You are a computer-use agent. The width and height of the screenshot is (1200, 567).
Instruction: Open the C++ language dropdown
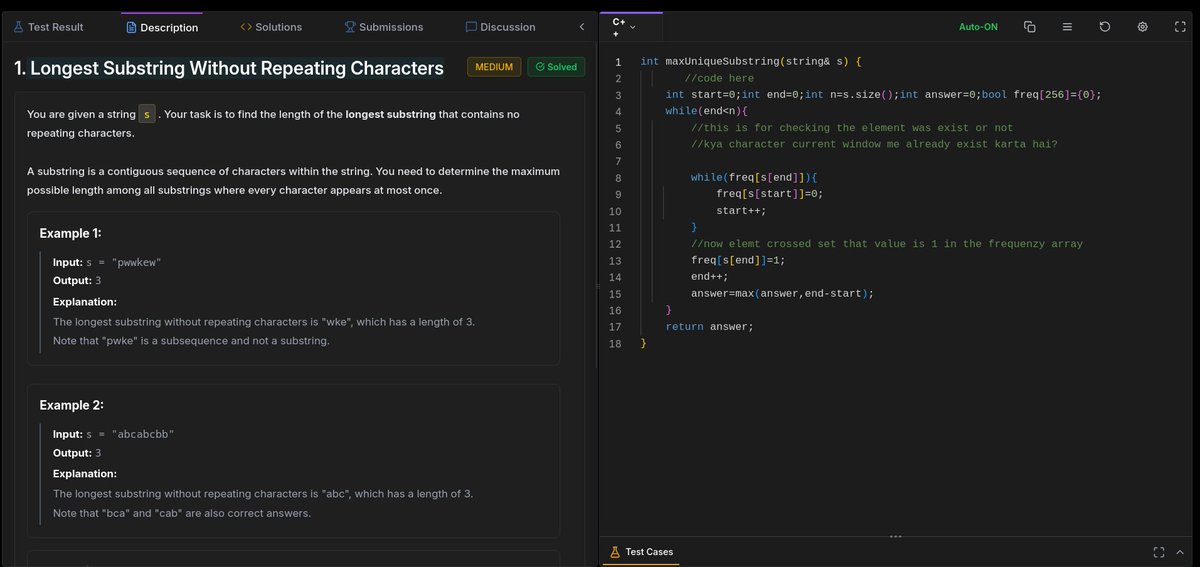pos(624,27)
